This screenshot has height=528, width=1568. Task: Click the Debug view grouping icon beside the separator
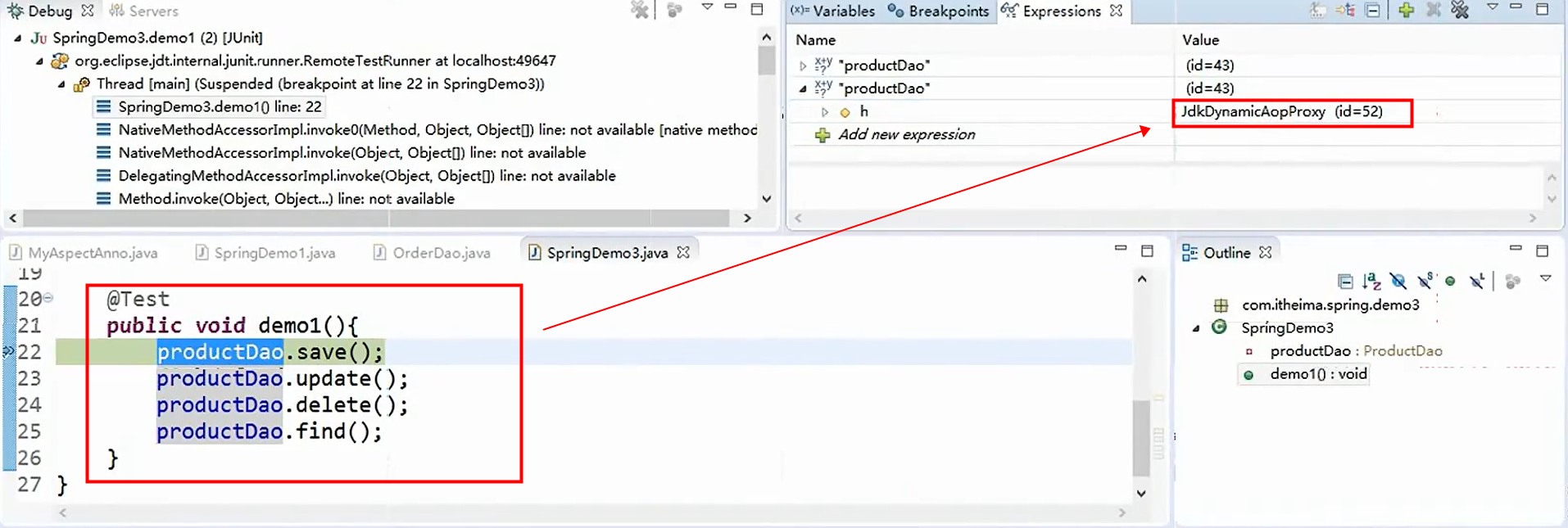coord(674,10)
